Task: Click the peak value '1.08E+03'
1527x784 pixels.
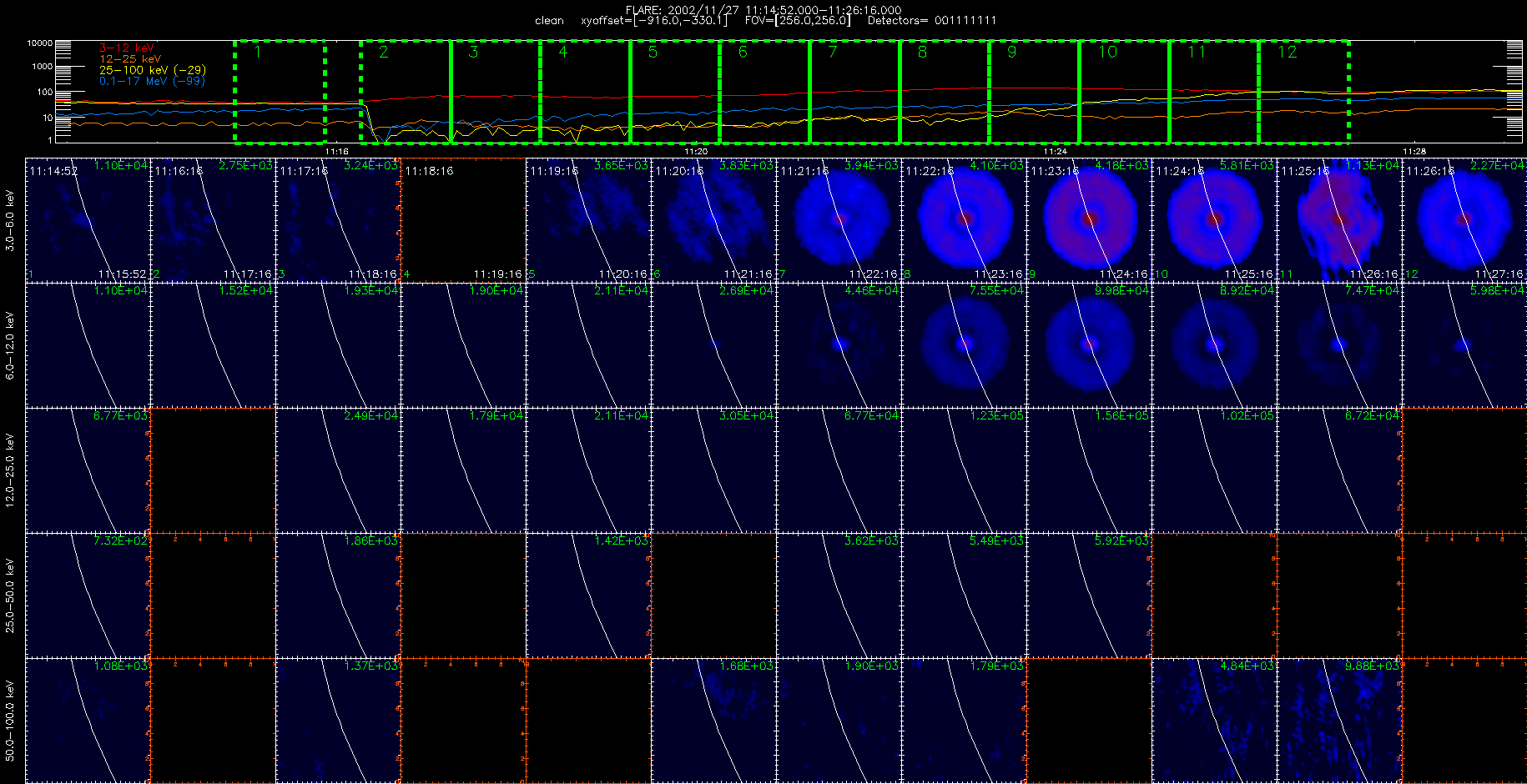Action: coord(120,666)
